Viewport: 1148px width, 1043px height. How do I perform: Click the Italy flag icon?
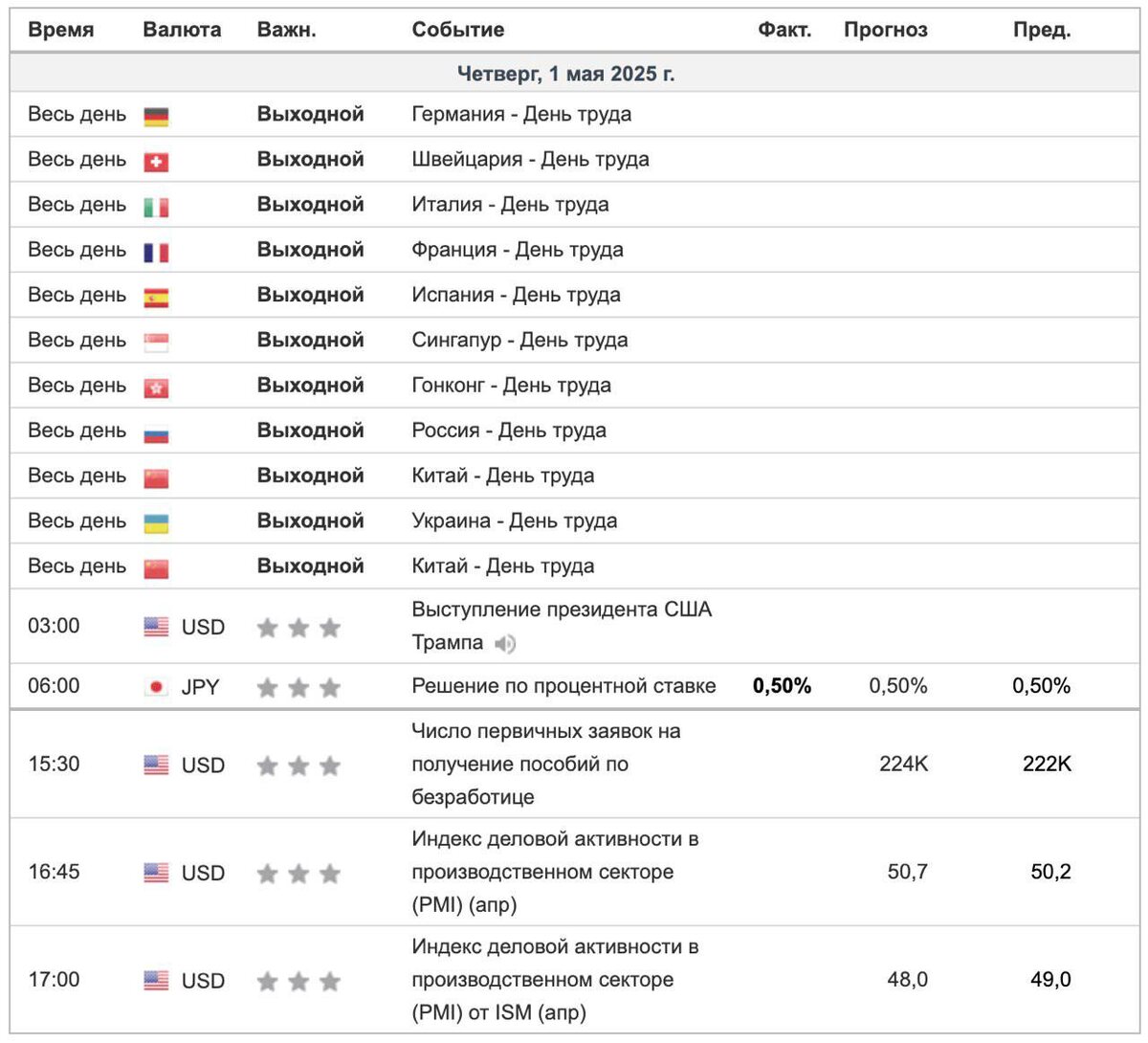point(156,207)
